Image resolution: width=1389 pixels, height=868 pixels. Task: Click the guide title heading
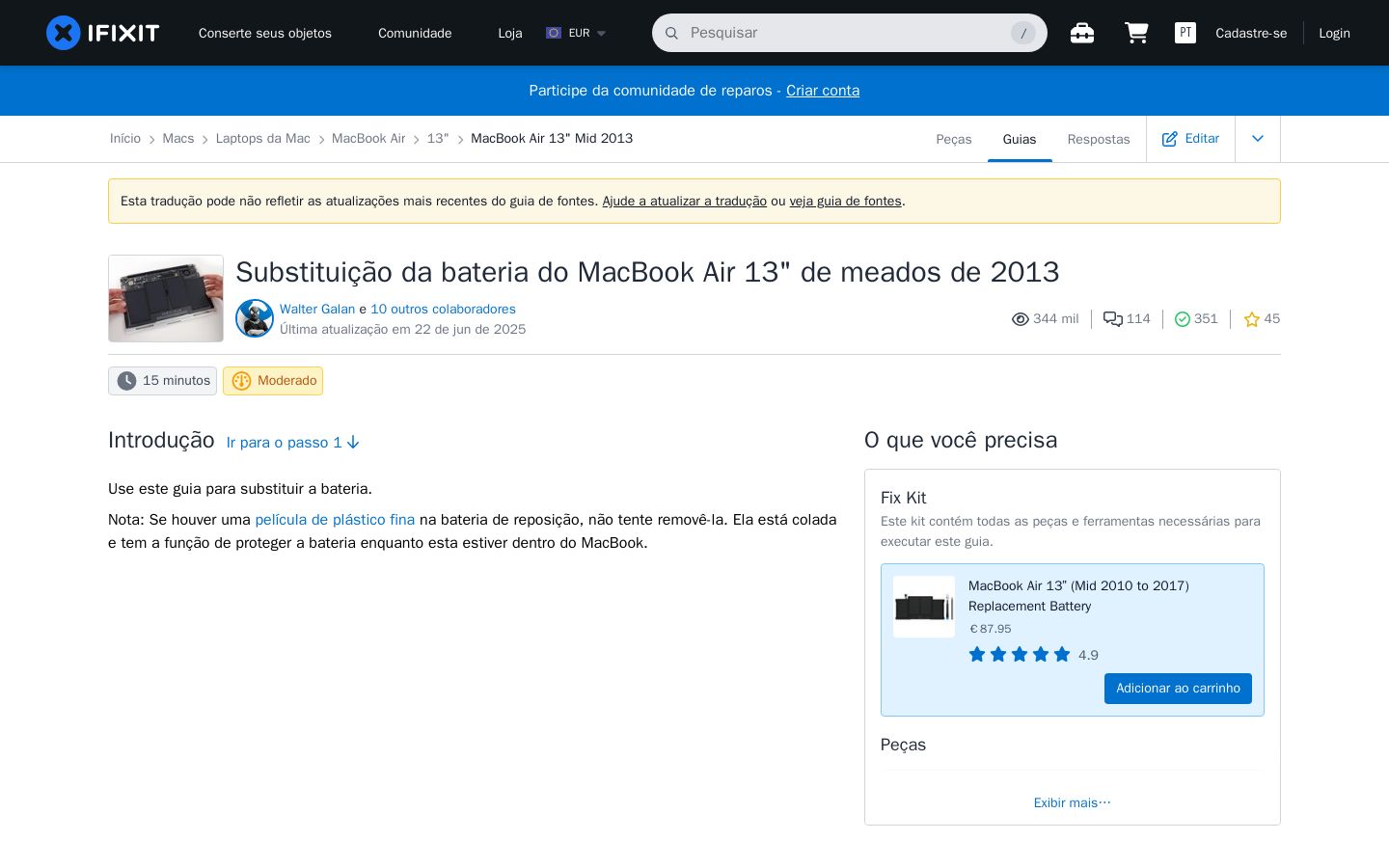647,272
